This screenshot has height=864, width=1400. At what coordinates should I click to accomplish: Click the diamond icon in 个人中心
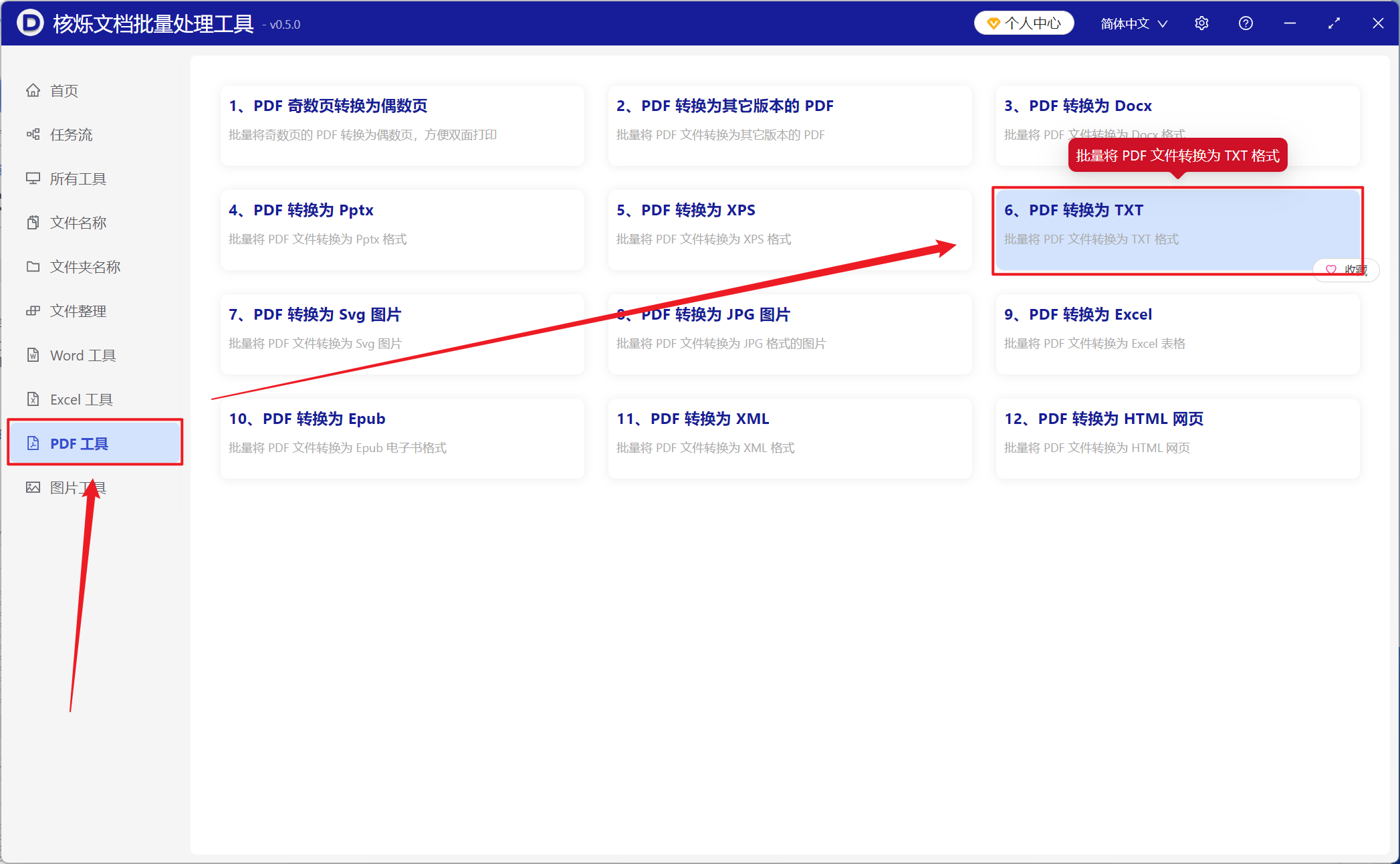point(994,23)
